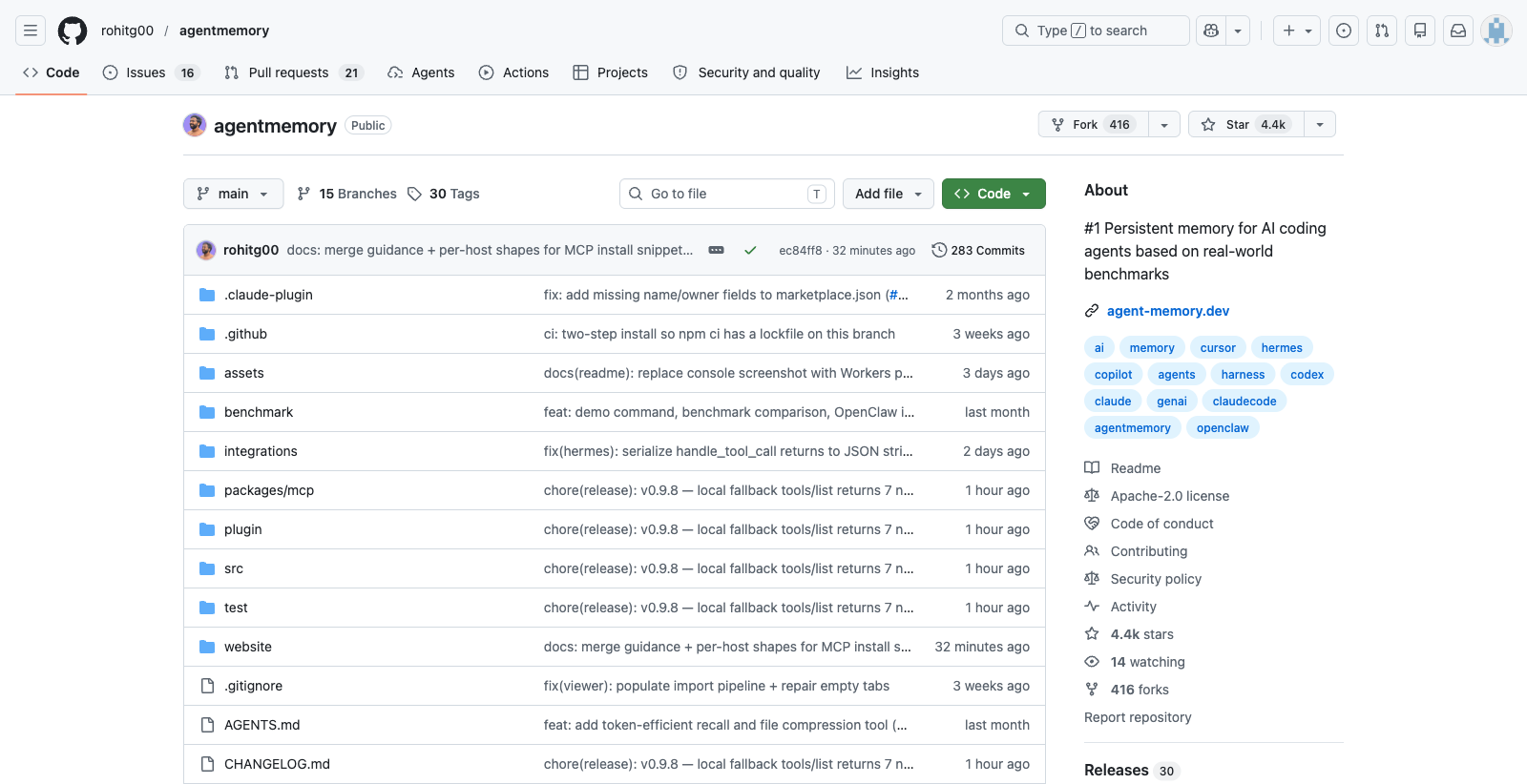Viewport: 1527px width, 784px height.
Task: Open the Security policy link
Action: click(x=1156, y=579)
